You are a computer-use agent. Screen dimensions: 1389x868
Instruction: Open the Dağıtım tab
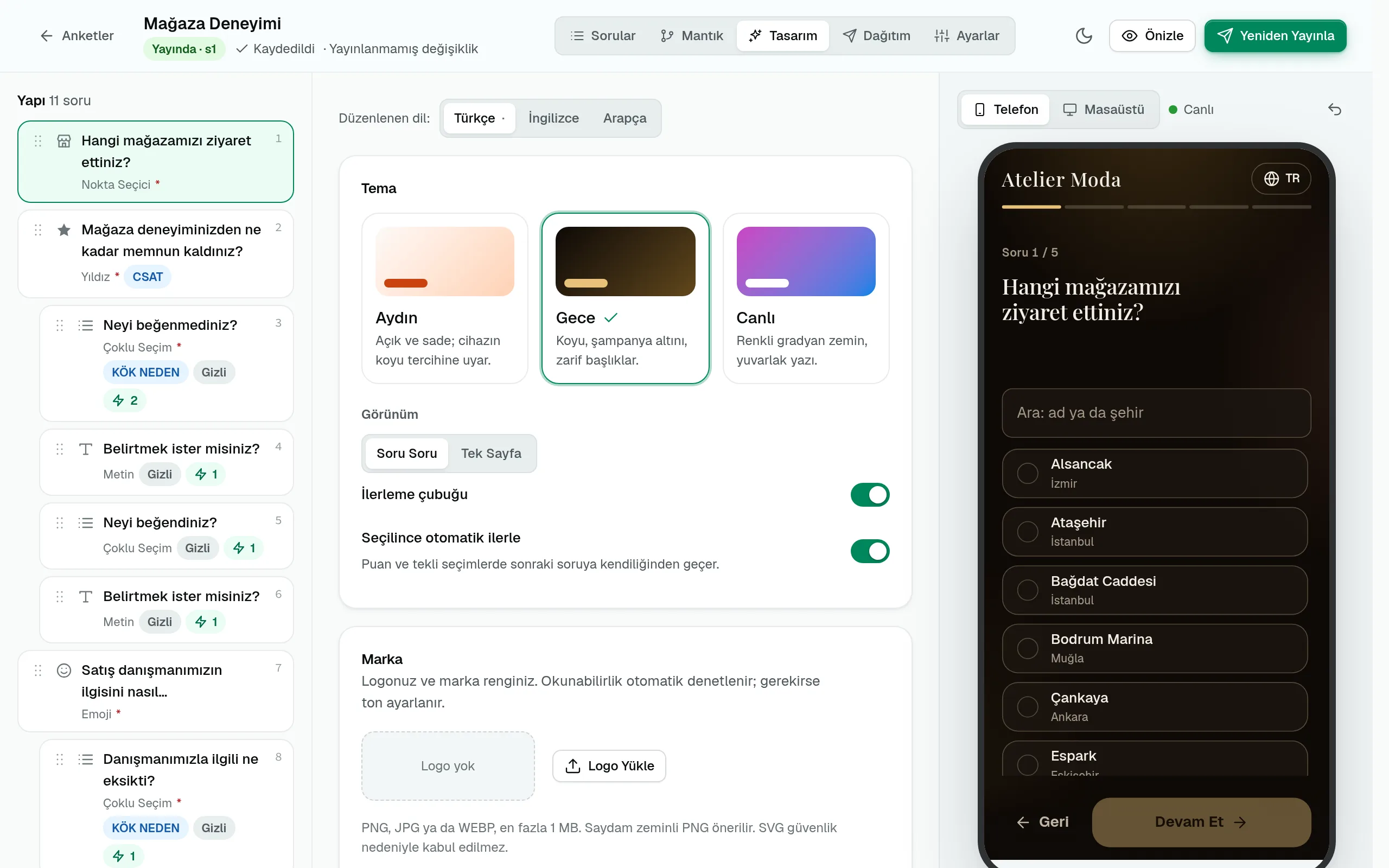pyautogui.click(x=876, y=36)
